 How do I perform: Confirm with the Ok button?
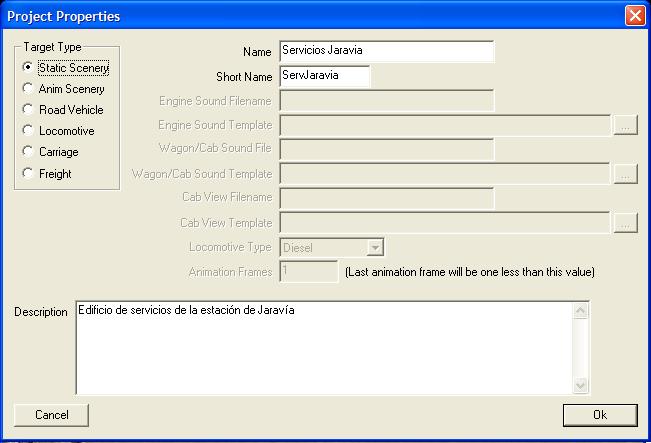599,415
